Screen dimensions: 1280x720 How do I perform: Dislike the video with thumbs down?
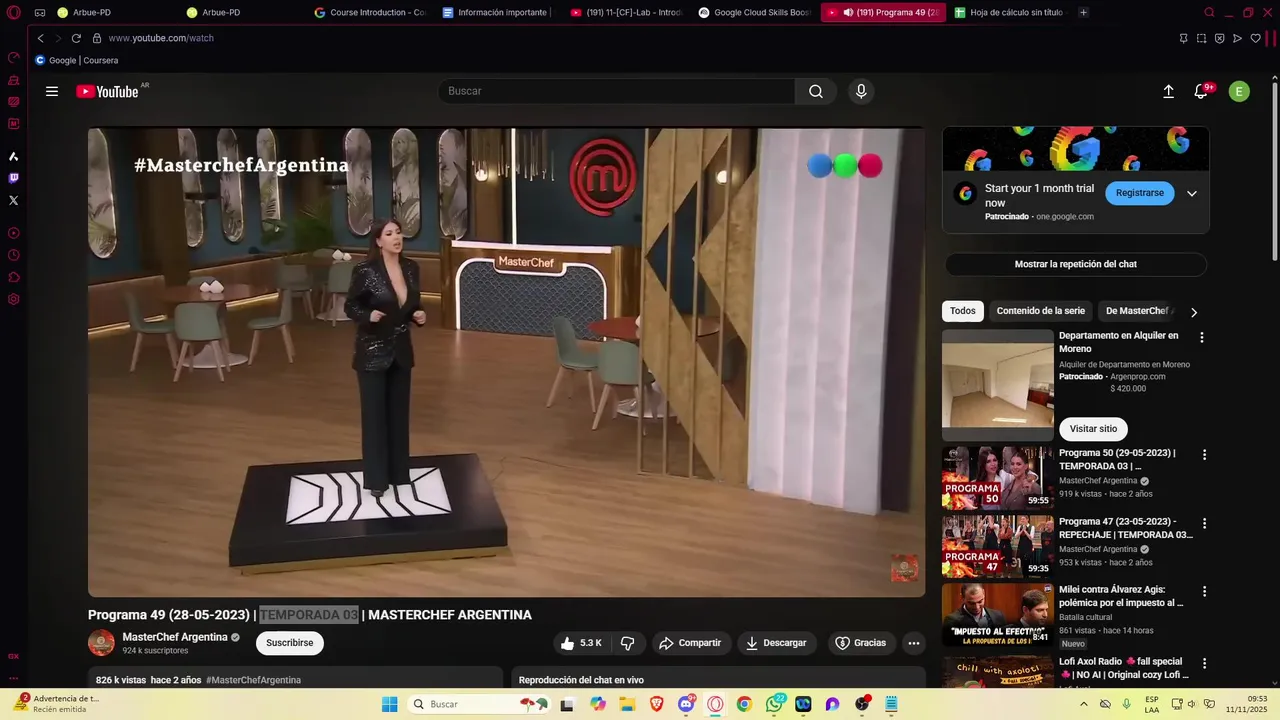(628, 643)
